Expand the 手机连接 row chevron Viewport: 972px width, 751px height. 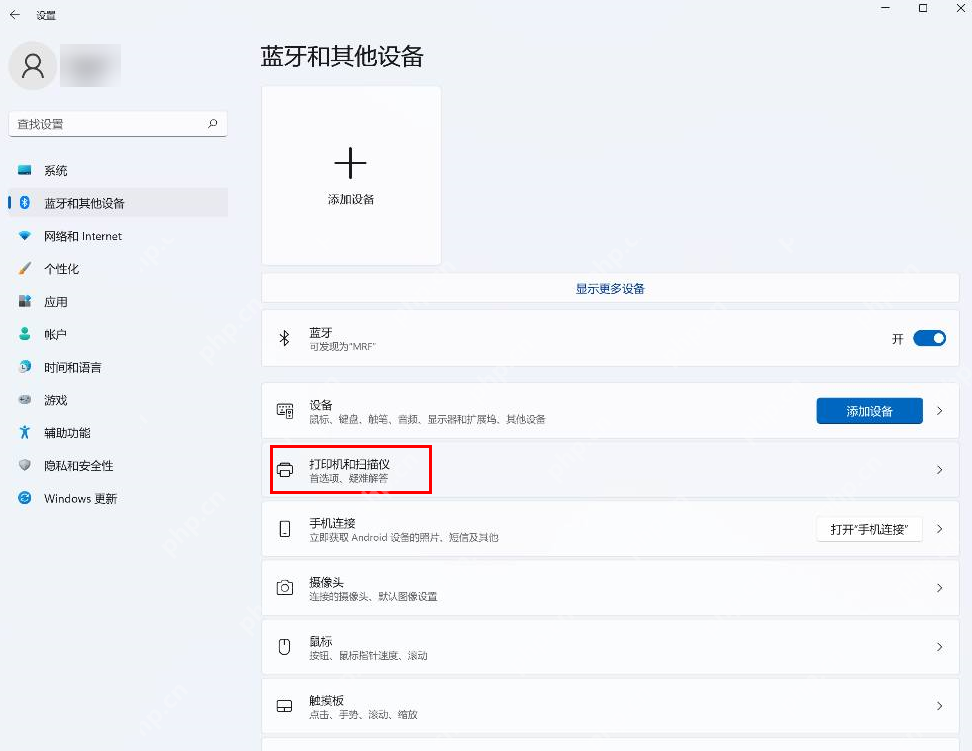coord(940,529)
